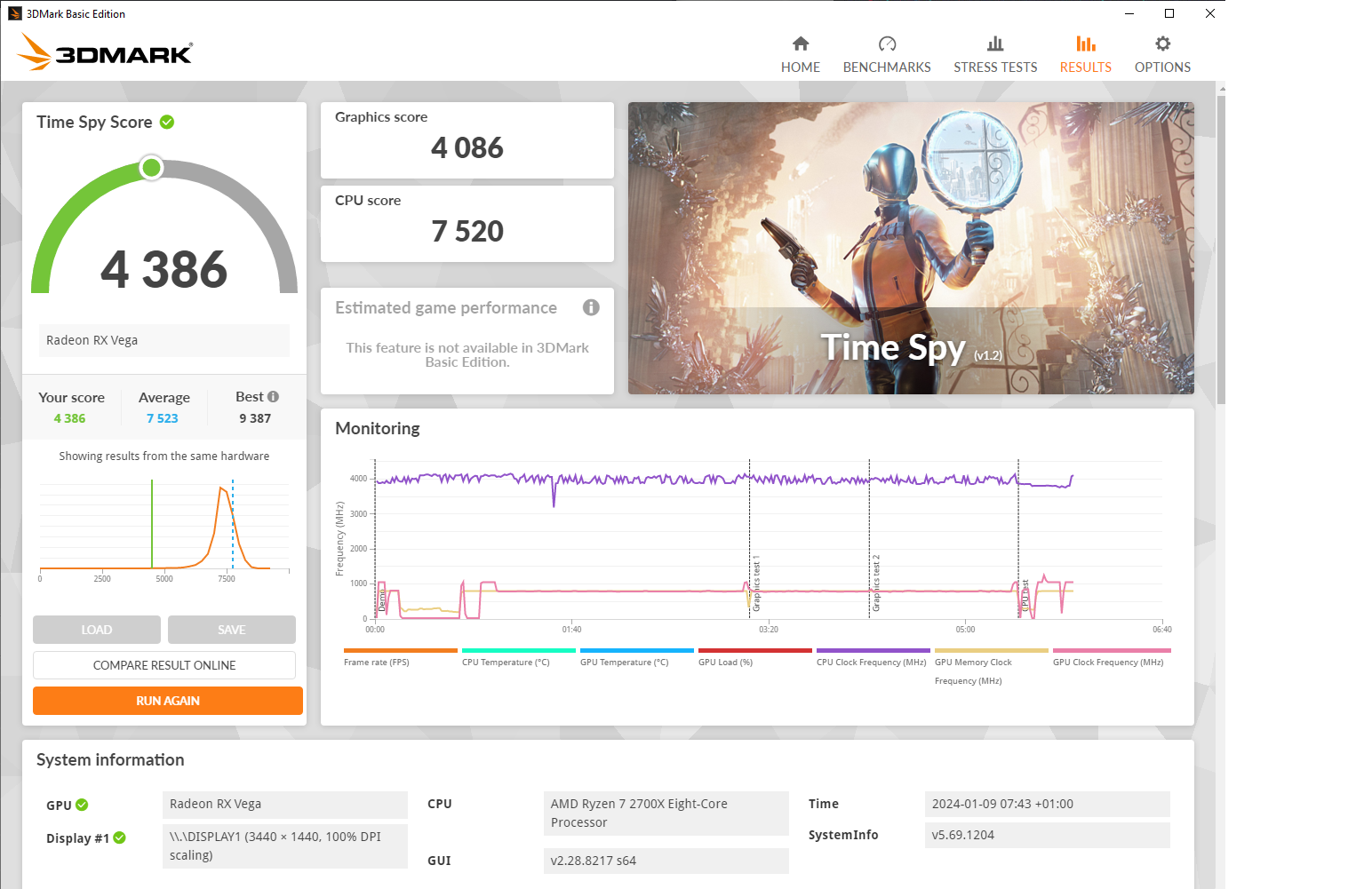Click the GPU field Radeon RX Vega
Image resolution: width=1372 pixels, height=889 pixels.
285,804
